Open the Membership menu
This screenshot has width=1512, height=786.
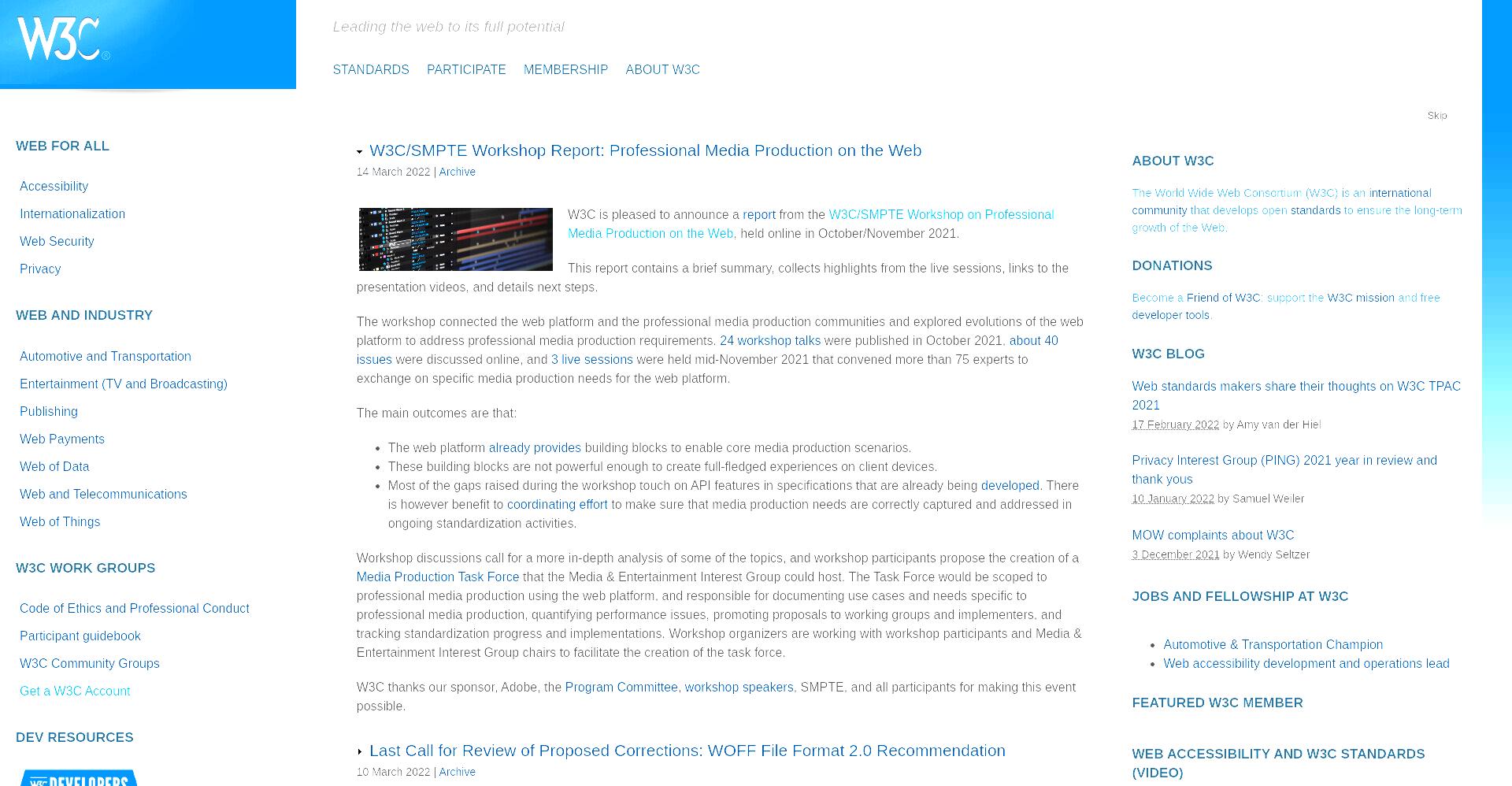click(x=565, y=69)
